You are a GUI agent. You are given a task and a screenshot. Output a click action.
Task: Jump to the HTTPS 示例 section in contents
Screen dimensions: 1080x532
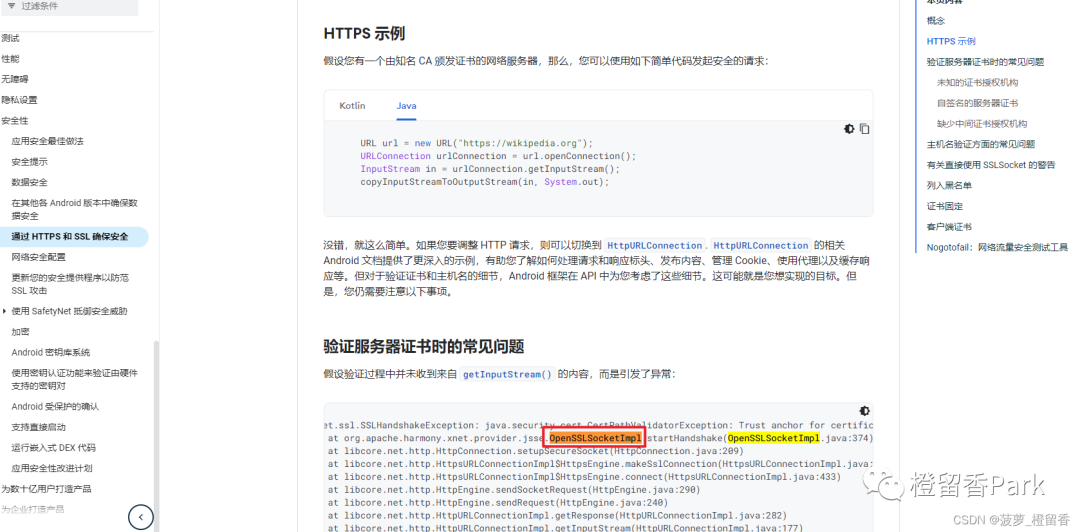coord(950,41)
